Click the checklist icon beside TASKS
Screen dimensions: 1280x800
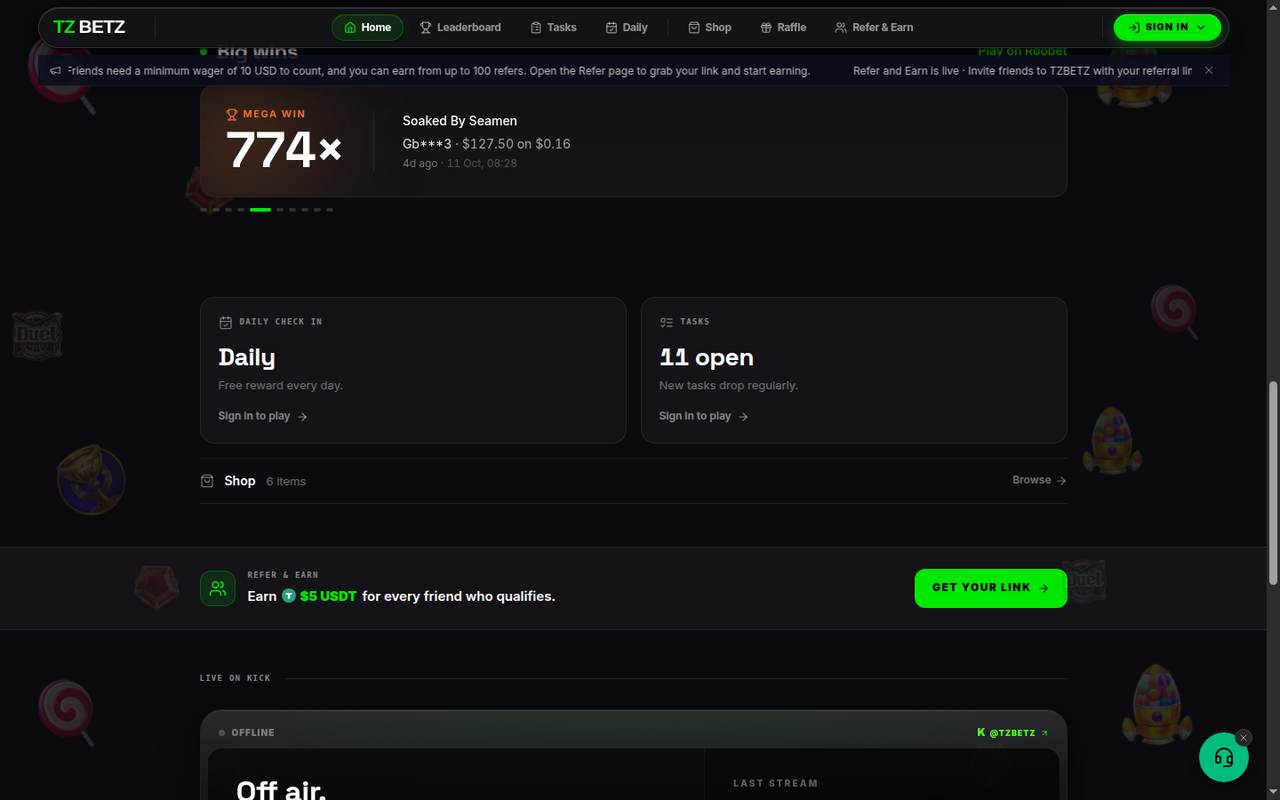pyautogui.click(x=666, y=322)
